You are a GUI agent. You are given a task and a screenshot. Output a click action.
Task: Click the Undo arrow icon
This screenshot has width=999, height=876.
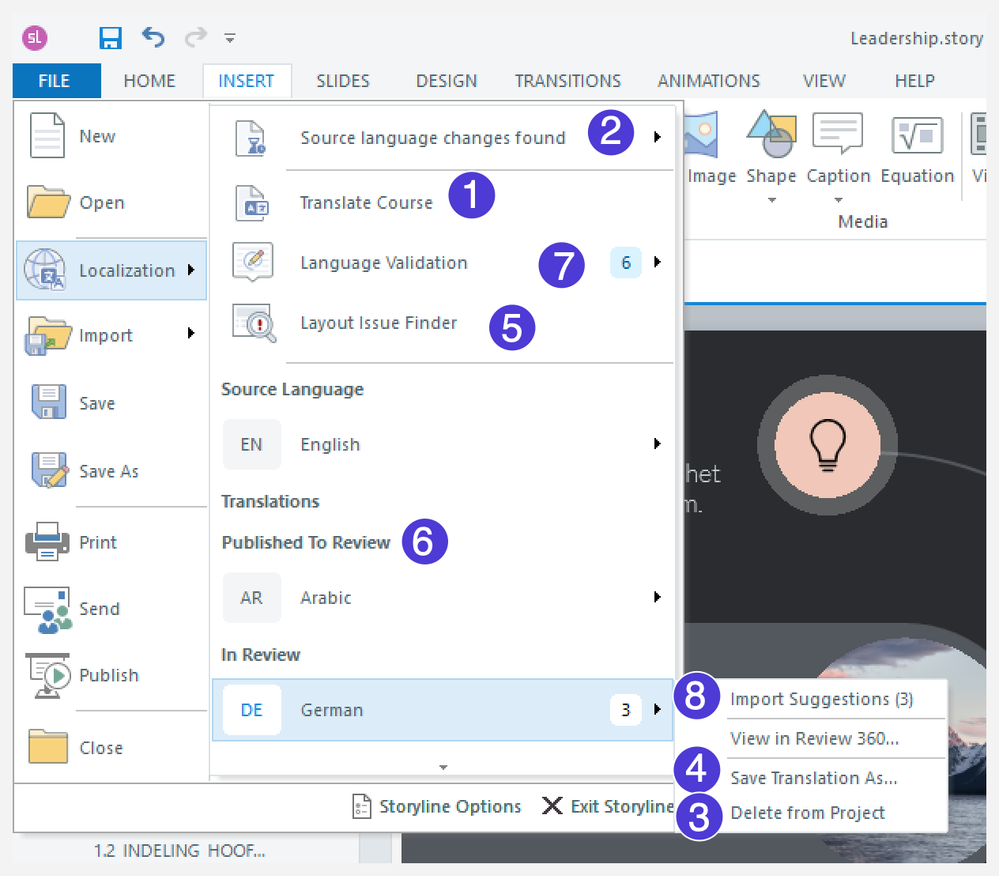(x=153, y=37)
